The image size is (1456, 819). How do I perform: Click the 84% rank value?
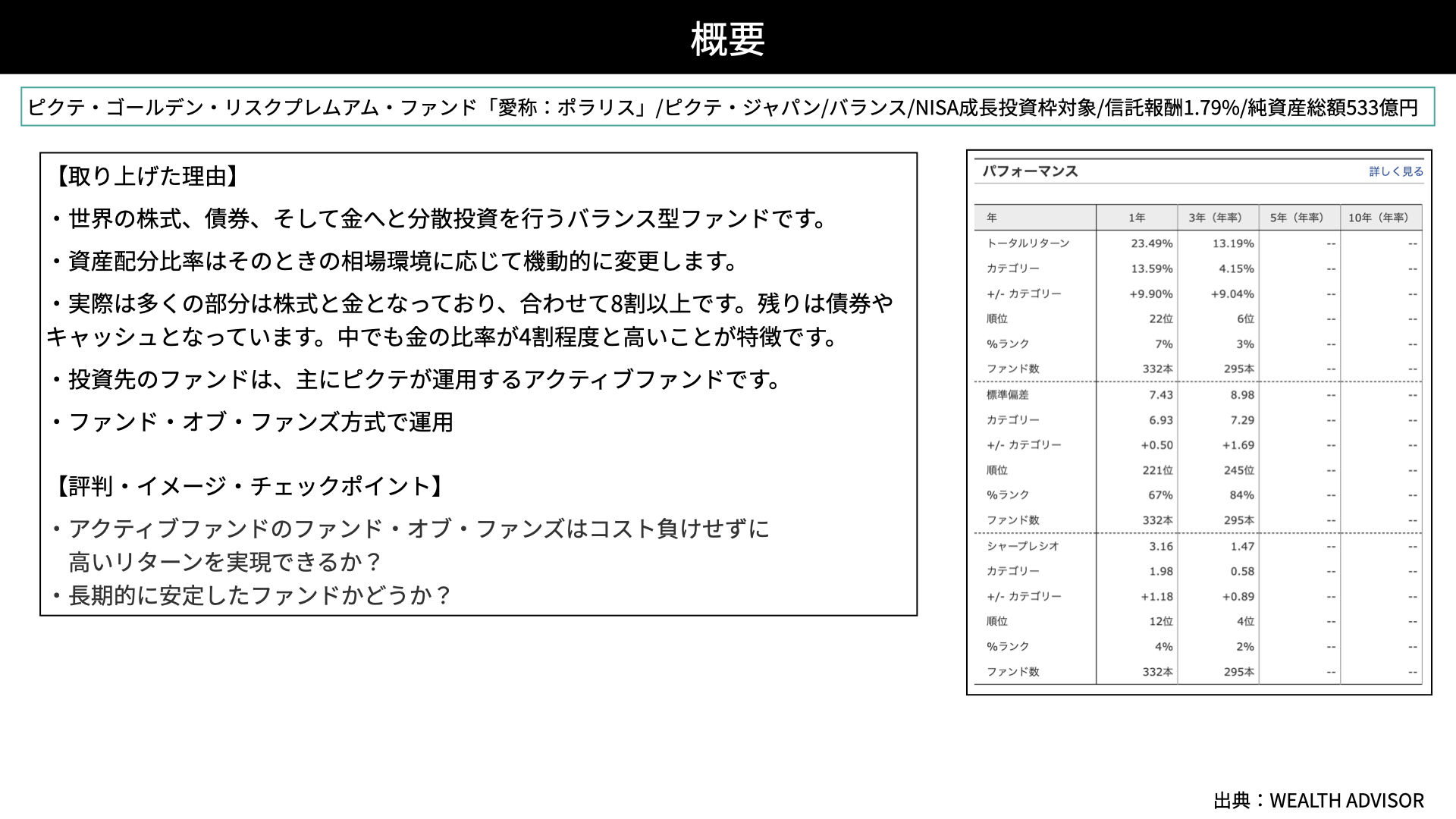tap(1242, 495)
